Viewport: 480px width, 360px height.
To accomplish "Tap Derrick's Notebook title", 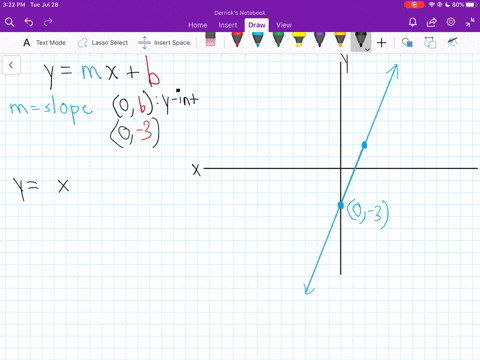I will click(x=240, y=13).
